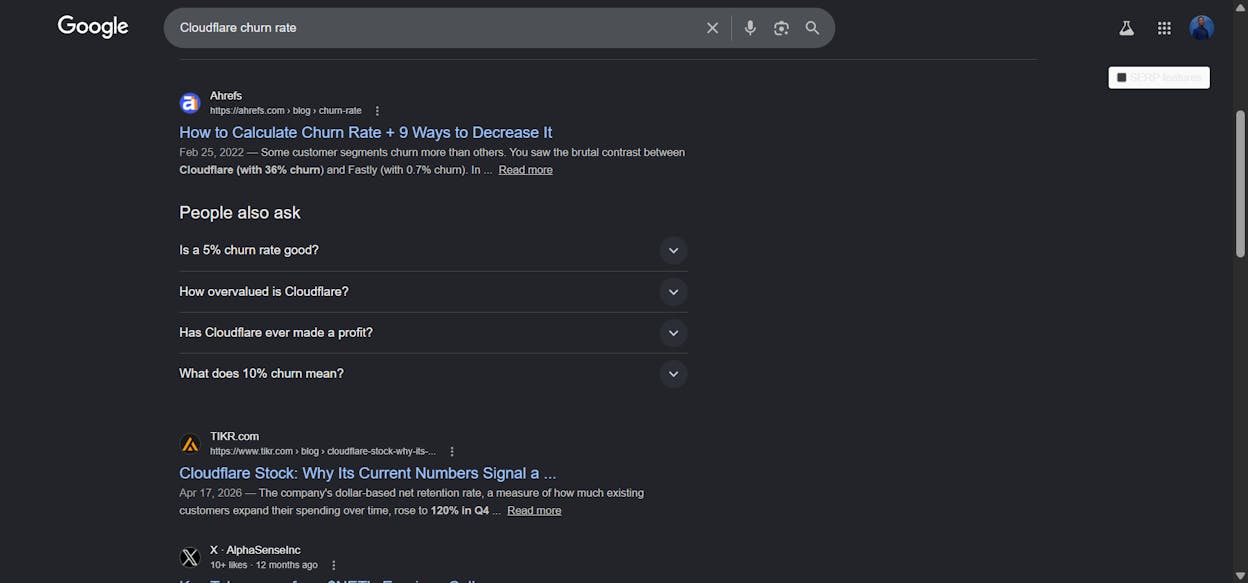
Task: Start voice search with the microphone icon
Action: [750, 28]
